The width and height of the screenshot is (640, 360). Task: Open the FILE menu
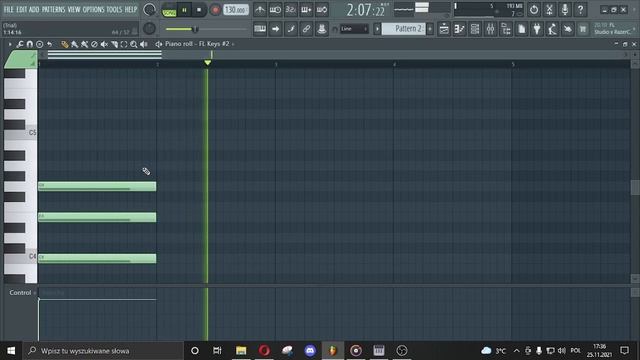point(8,9)
